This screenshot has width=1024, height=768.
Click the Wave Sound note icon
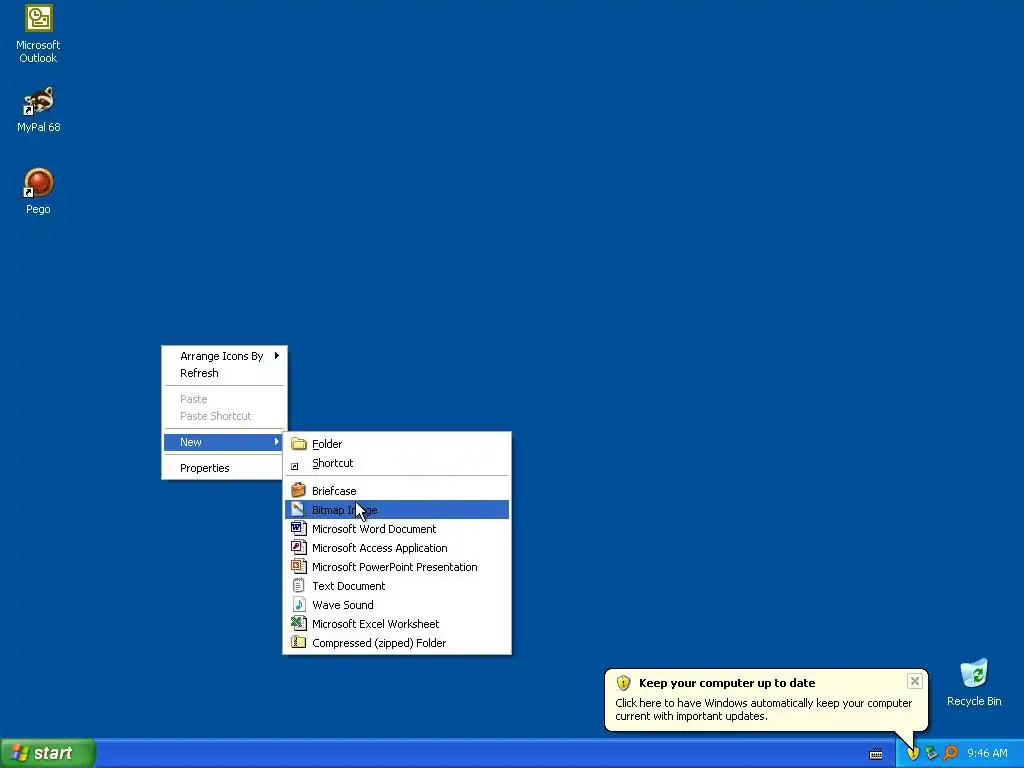[x=298, y=605]
